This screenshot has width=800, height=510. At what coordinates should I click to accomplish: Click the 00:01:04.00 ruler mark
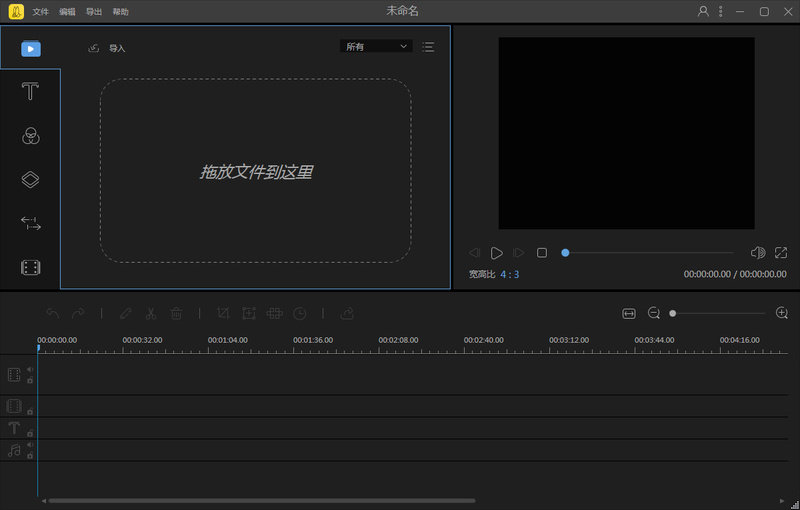pos(228,340)
